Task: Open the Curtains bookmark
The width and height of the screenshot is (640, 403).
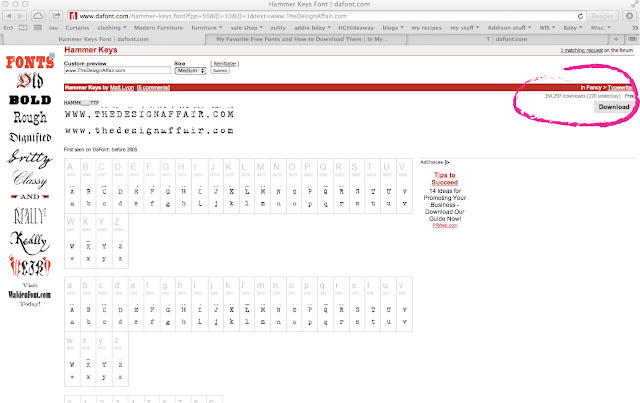Action: [x=77, y=28]
